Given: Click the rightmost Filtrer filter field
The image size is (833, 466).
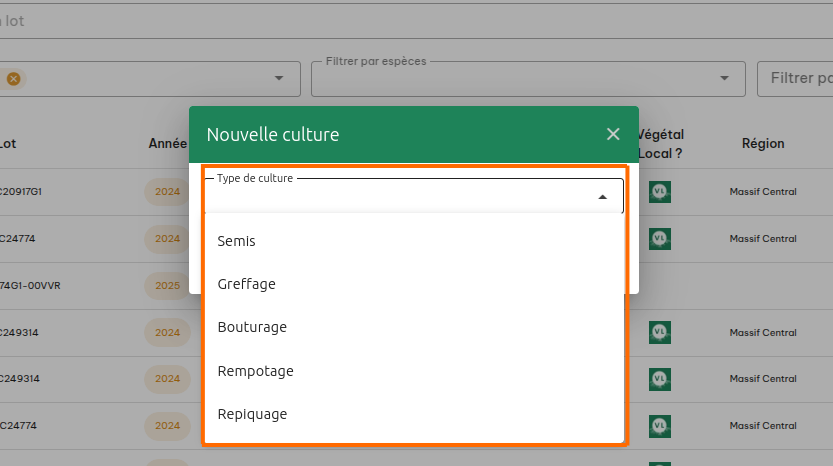Looking at the screenshot, I should [x=798, y=79].
